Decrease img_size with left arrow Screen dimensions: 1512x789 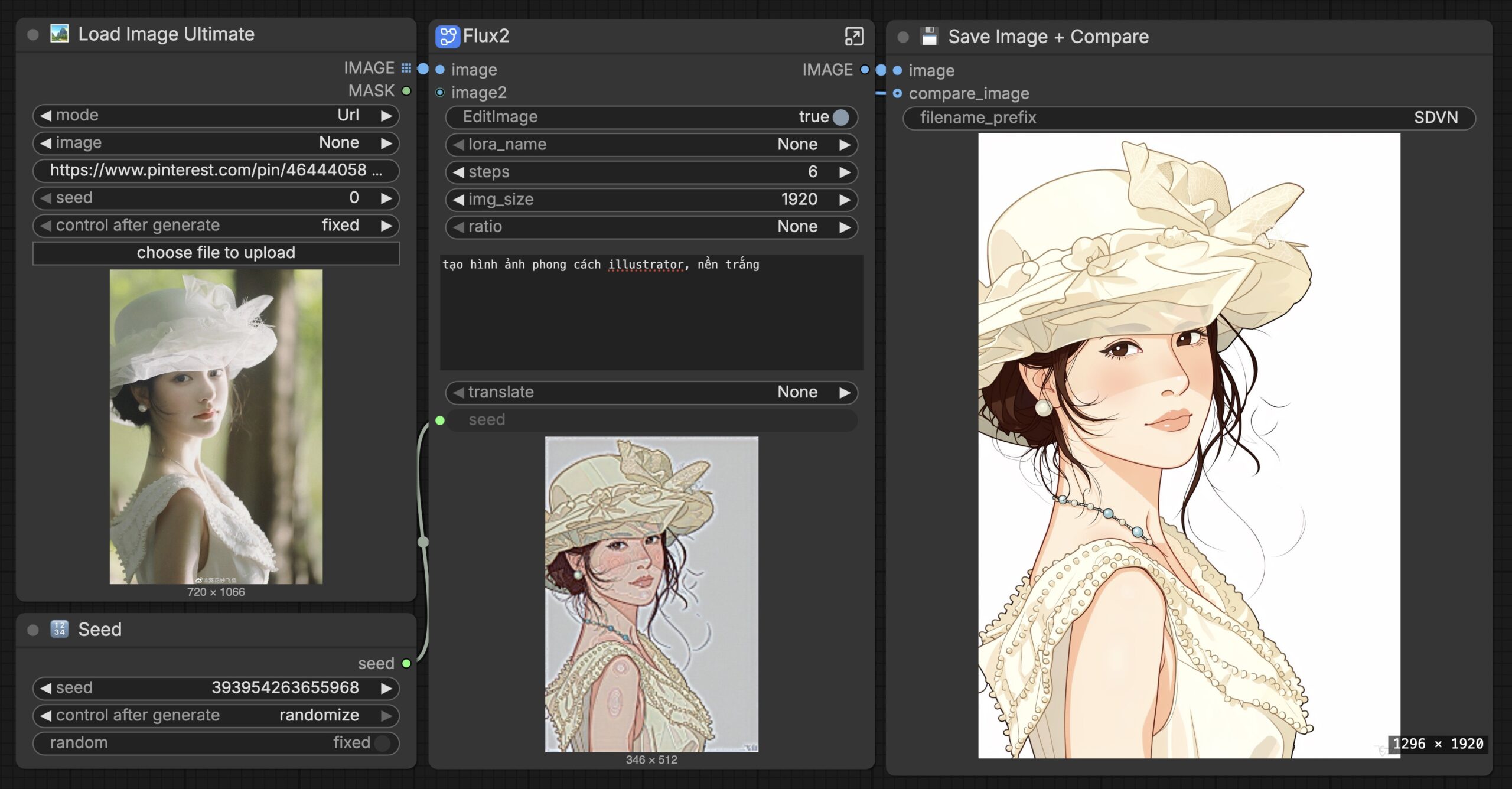(458, 200)
